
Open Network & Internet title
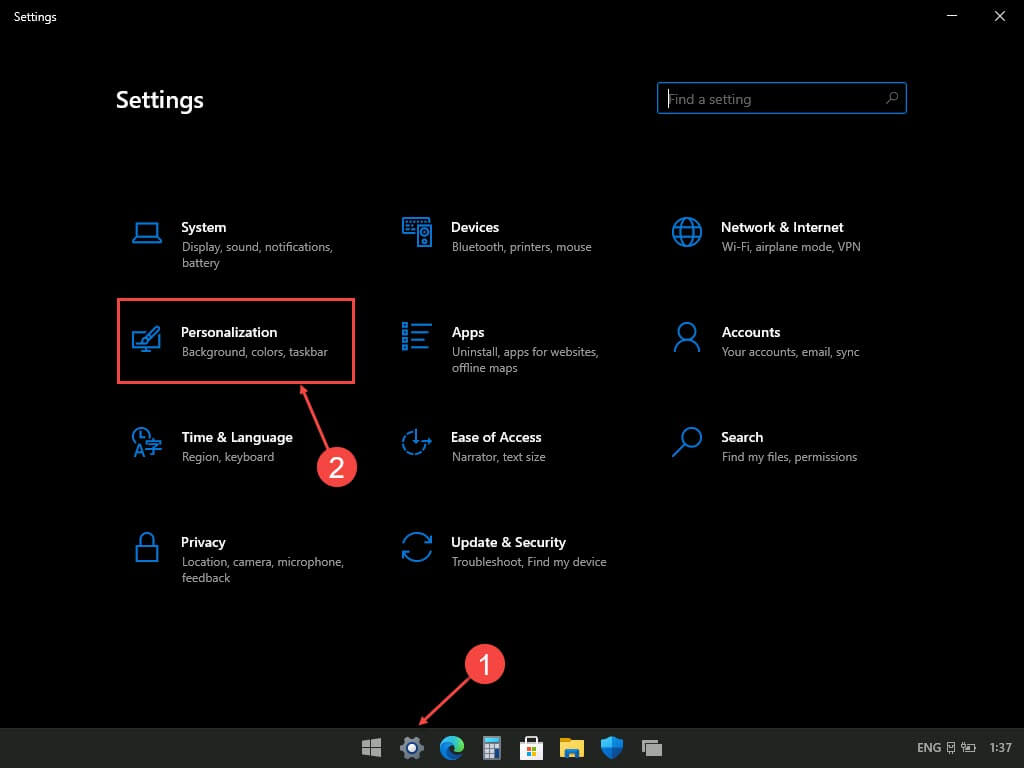click(x=782, y=227)
